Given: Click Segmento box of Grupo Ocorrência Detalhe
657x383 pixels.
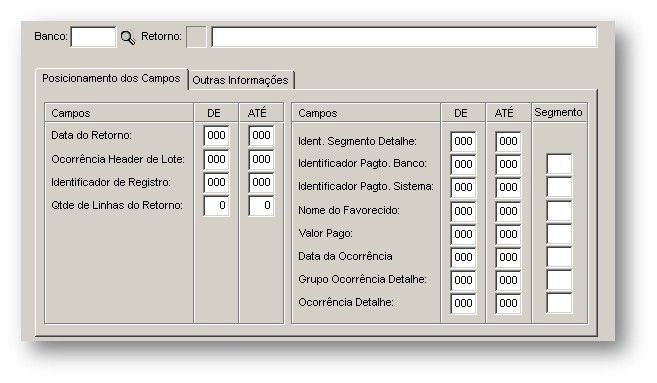Looking at the screenshot, I should point(559,280).
